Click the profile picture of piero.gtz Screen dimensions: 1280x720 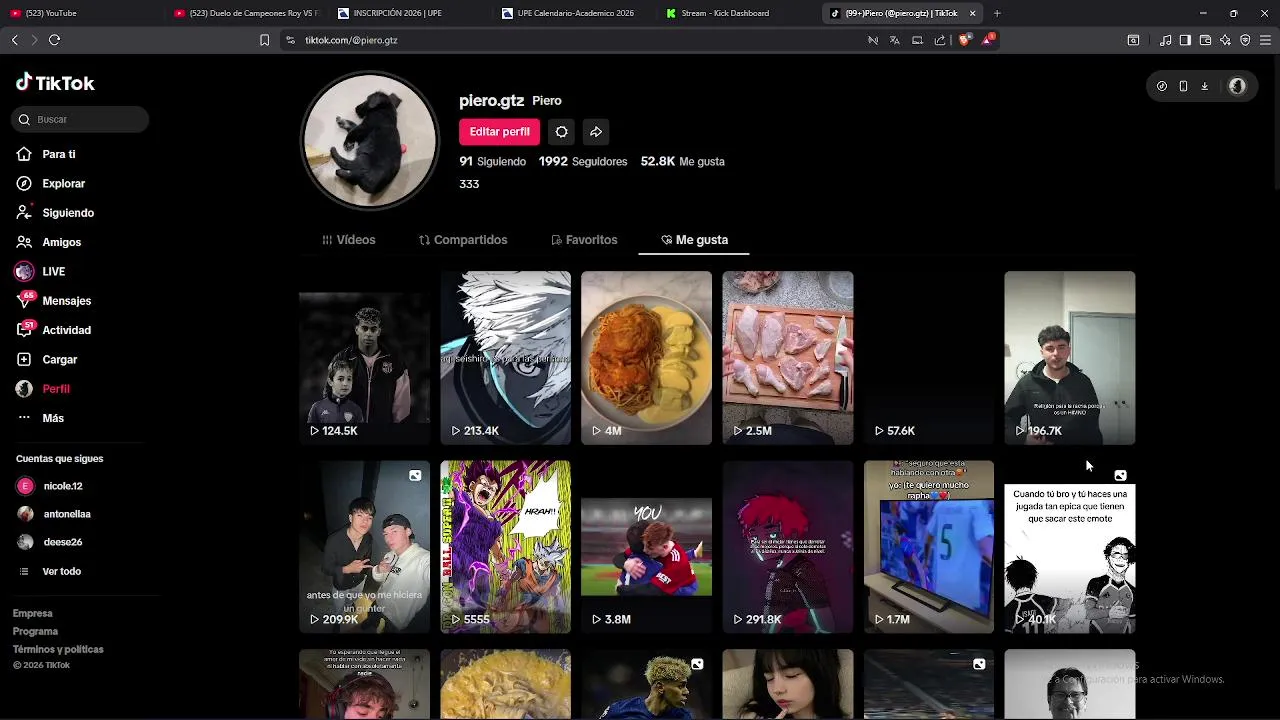(x=370, y=141)
